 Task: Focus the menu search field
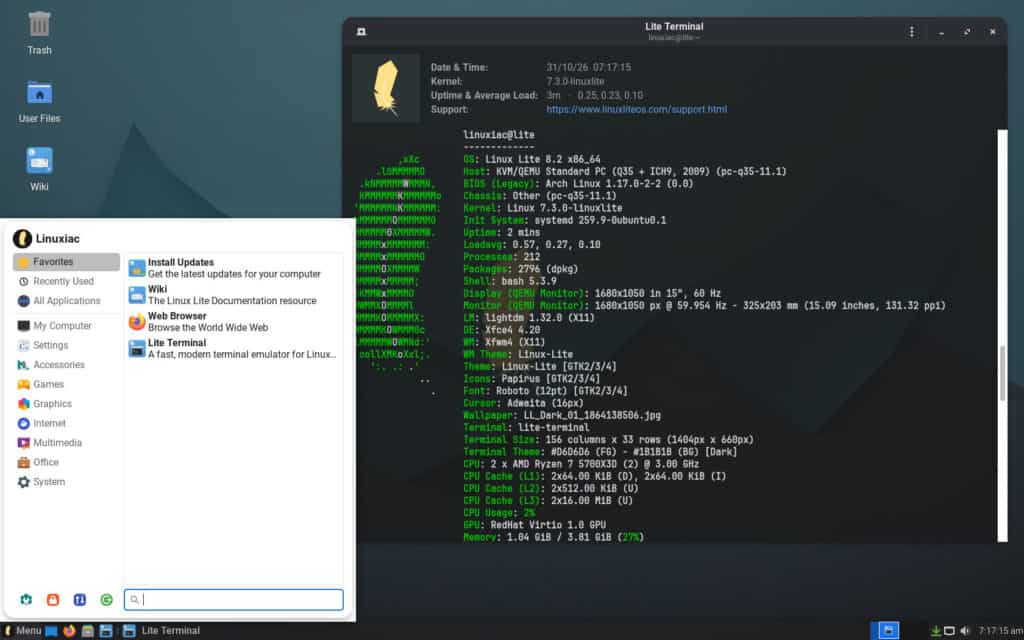[234, 600]
